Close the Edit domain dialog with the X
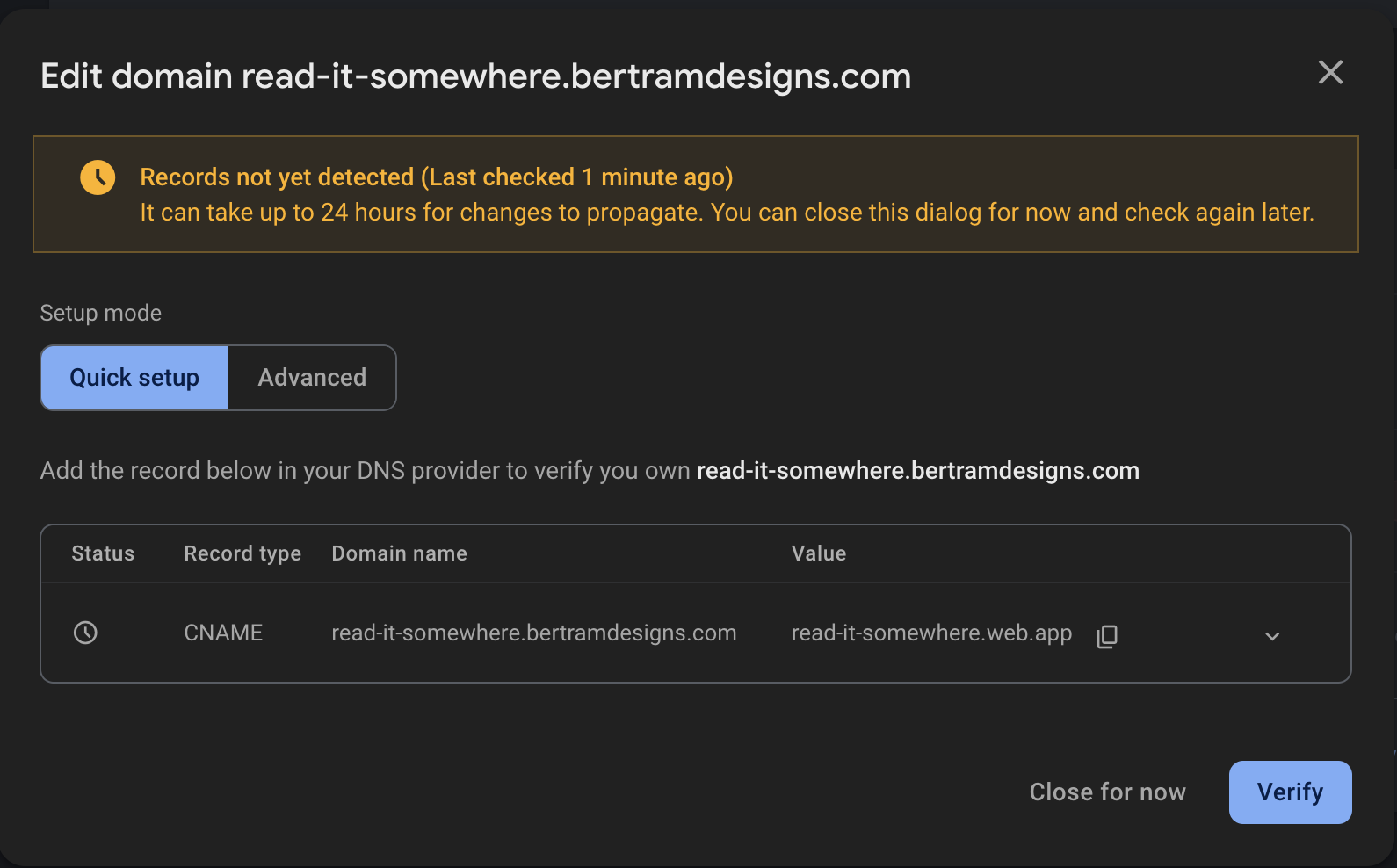 [1330, 72]
